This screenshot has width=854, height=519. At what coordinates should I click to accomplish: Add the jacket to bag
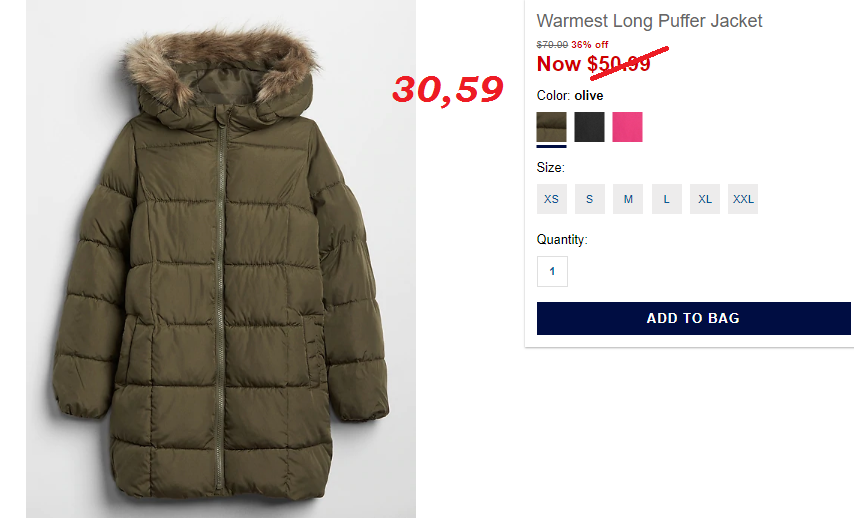[x=693, y=319]
